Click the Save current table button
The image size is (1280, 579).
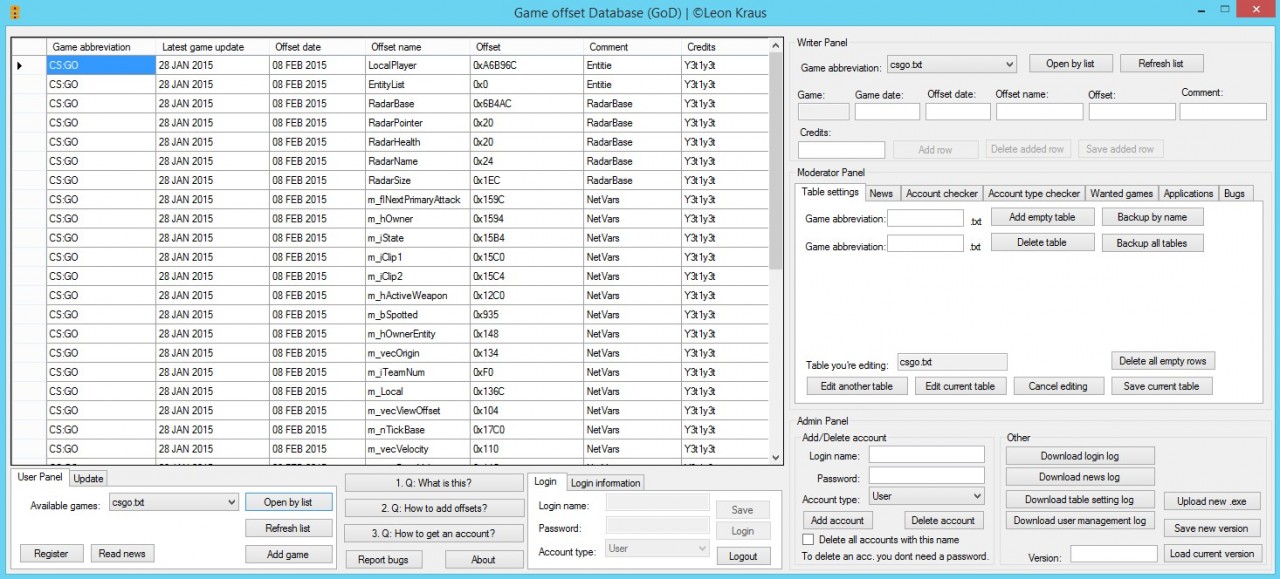(1162, 386)
